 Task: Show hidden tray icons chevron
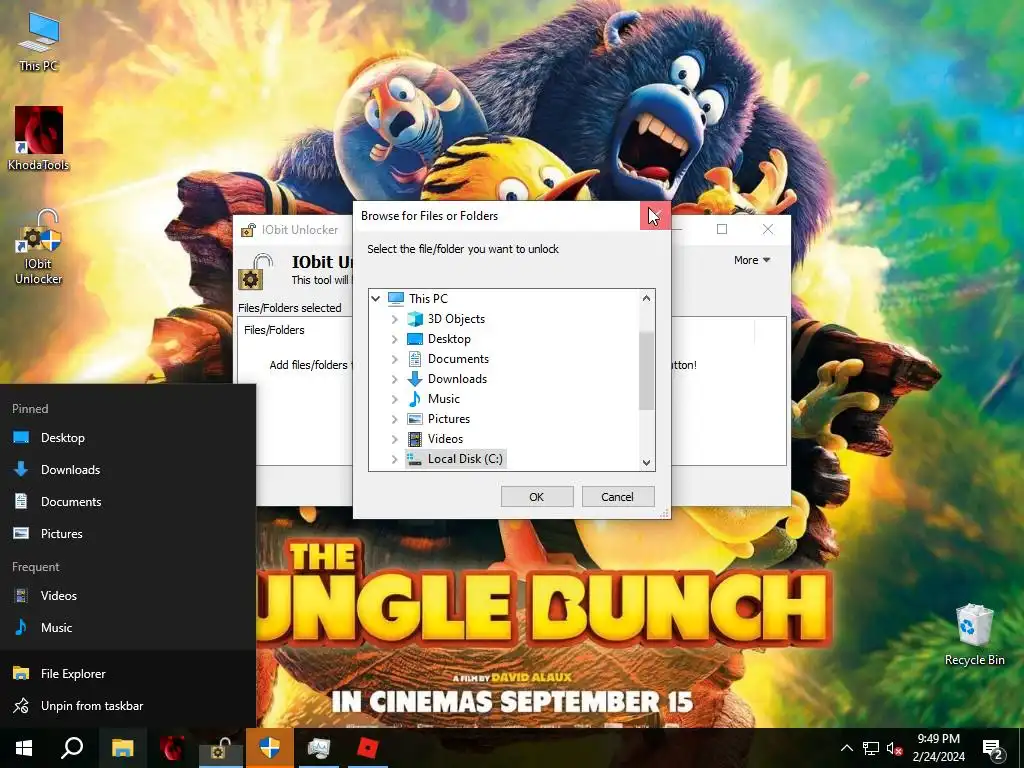coord(846,748)
